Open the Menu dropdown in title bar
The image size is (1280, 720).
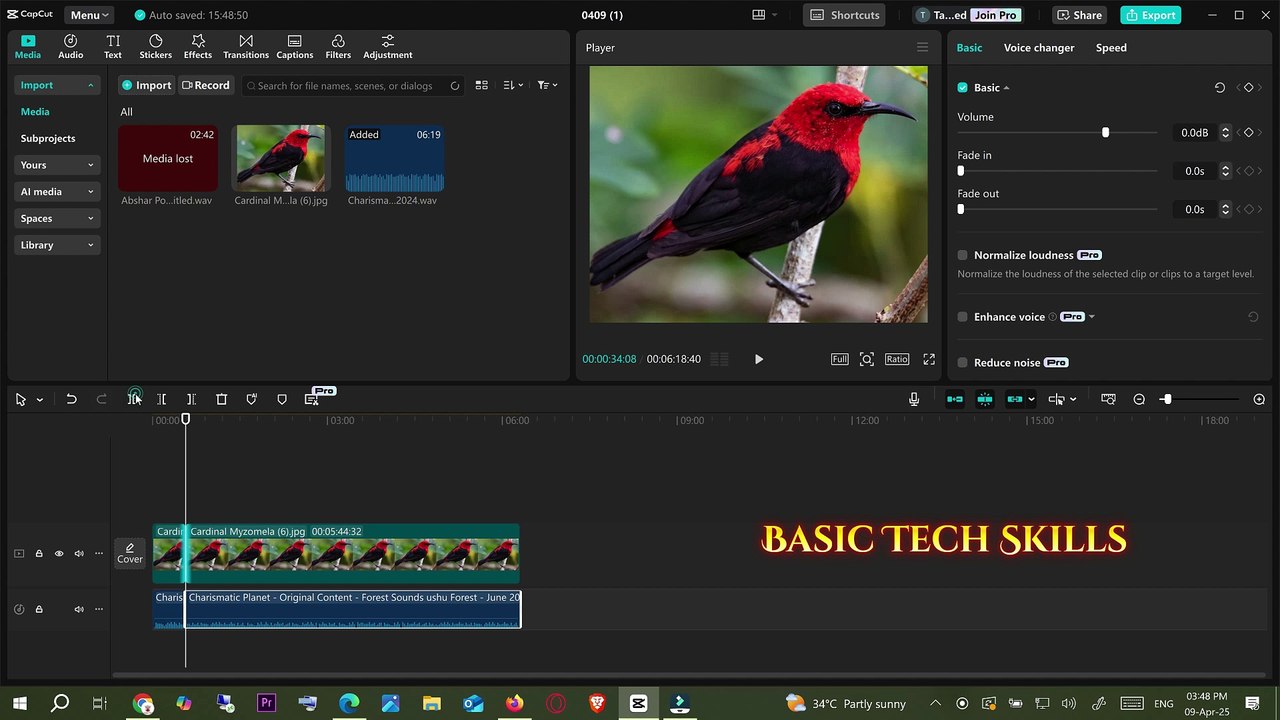pyautogui.click(x=90, y=15)
